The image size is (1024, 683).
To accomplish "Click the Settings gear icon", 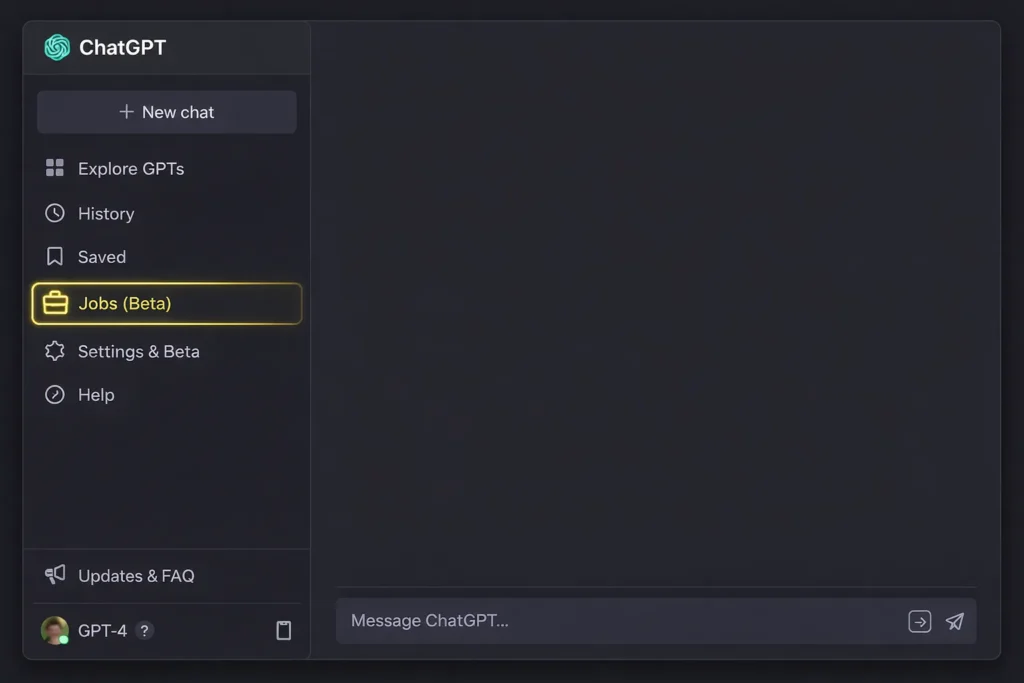I will [x=55, y=351].
